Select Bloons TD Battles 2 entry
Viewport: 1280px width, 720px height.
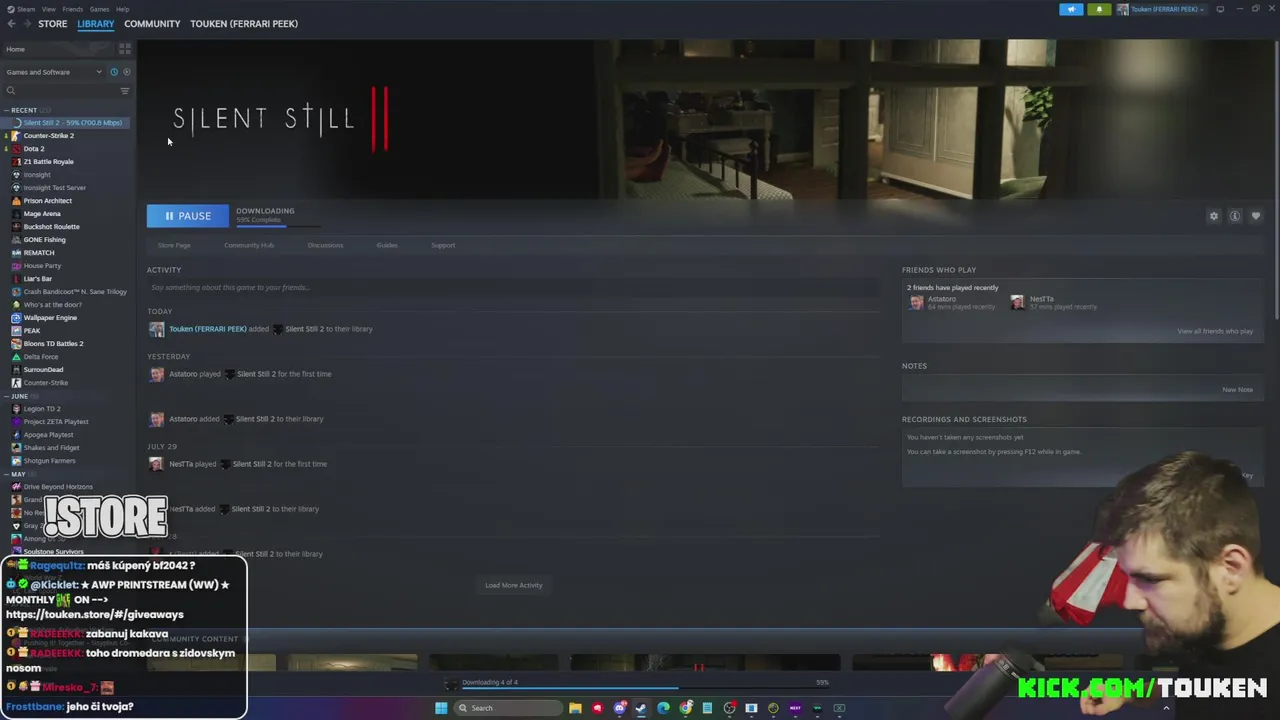[53, 344]
